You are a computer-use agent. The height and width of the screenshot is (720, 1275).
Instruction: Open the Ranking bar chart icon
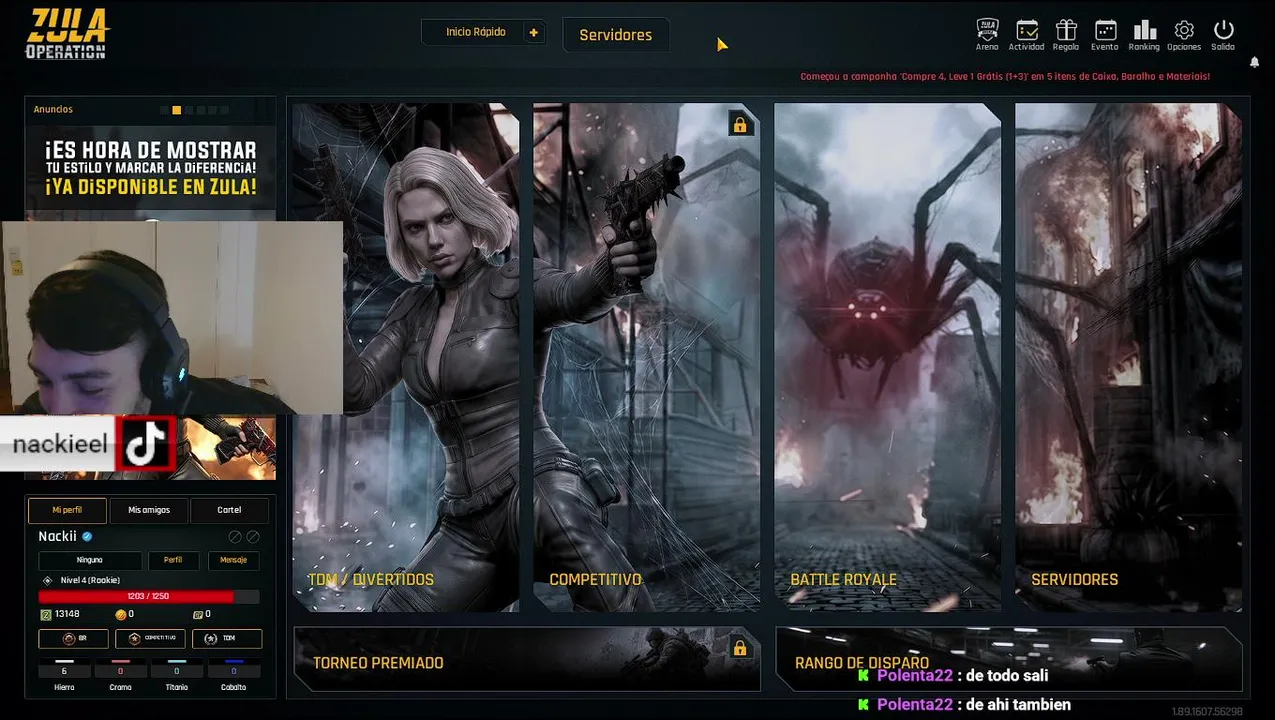(1144, 30)
